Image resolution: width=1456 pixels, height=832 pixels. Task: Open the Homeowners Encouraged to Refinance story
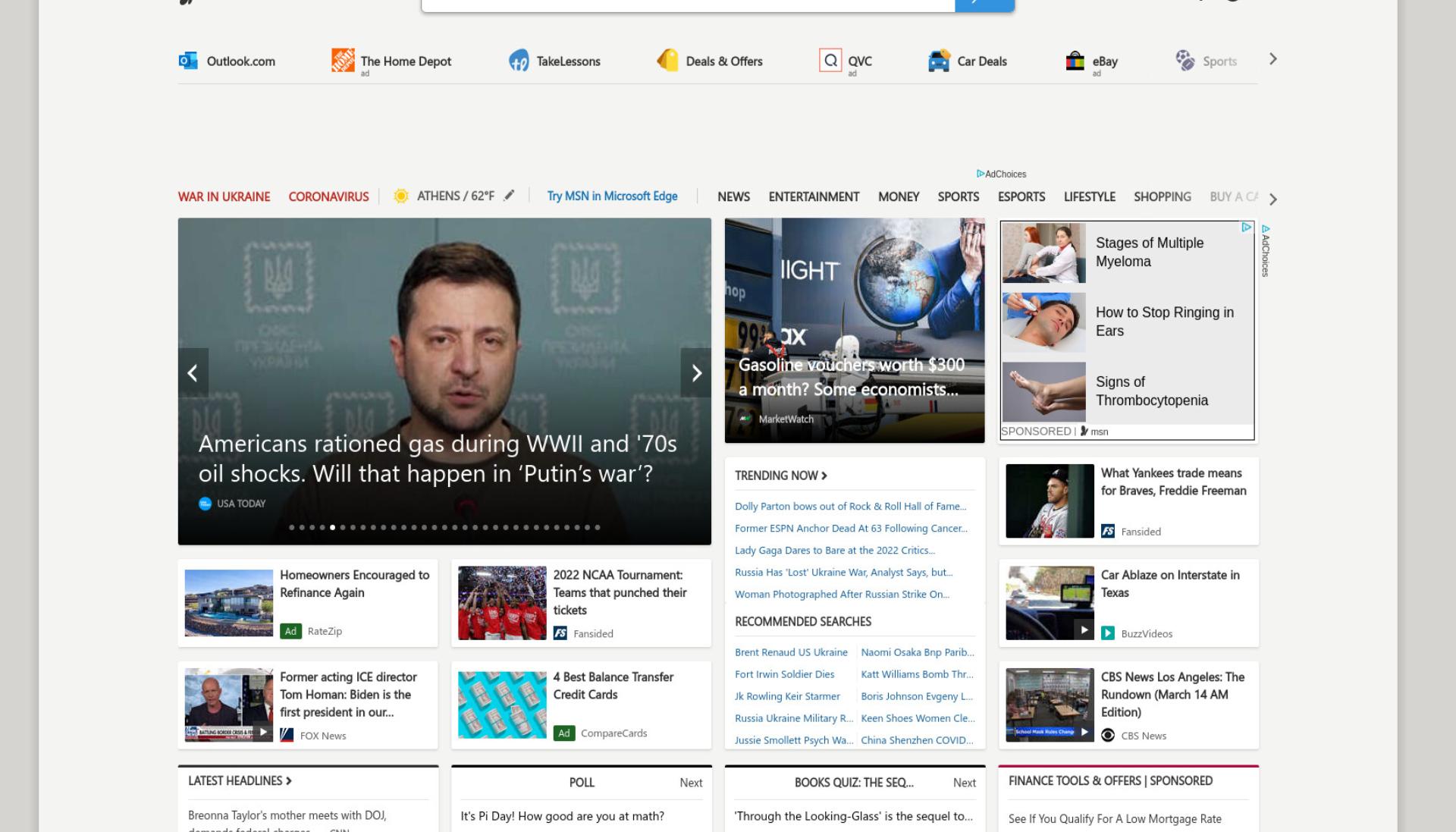point(308,603)
